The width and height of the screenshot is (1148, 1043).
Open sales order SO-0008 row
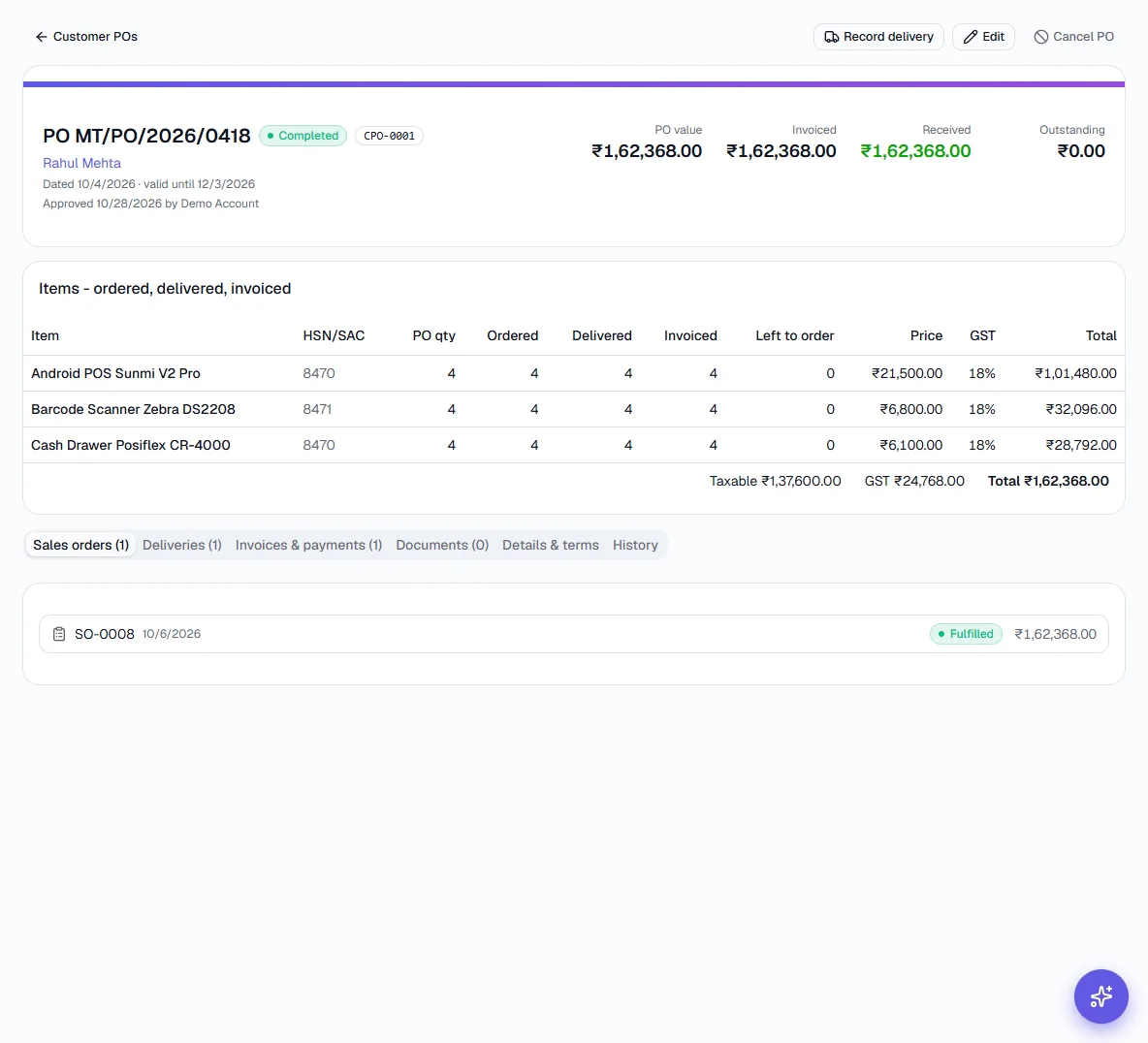(x=574, y=634)
